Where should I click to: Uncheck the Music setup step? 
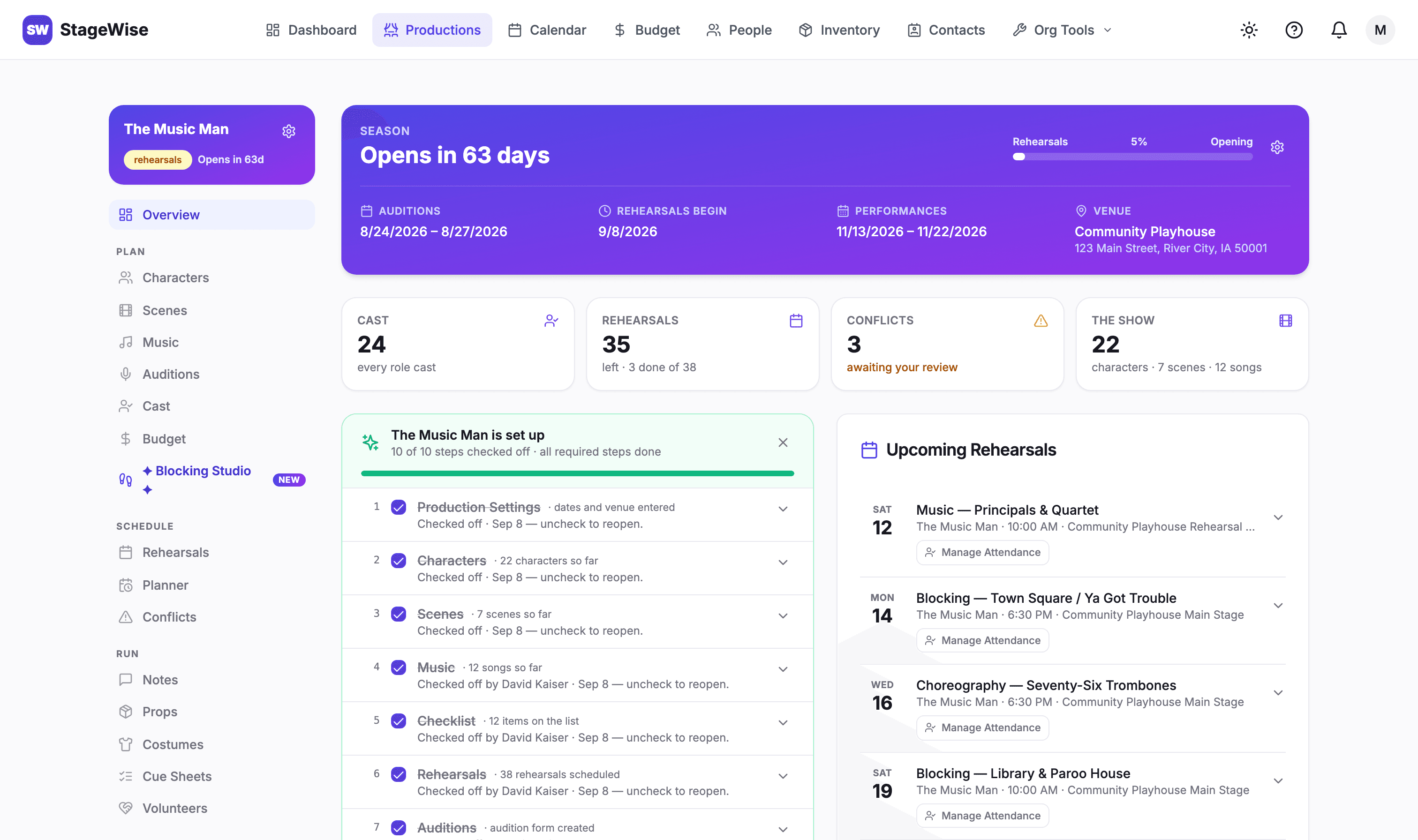[x=399, y=668]
